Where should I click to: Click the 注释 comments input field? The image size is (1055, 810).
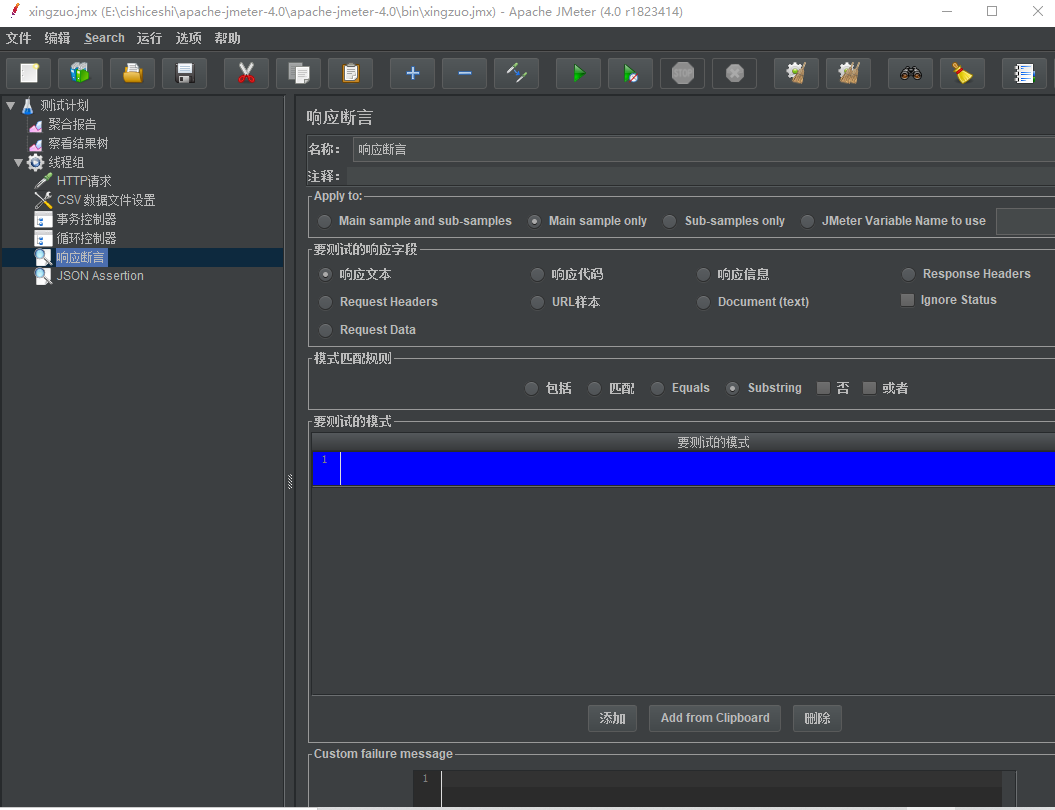pos(701,176)
